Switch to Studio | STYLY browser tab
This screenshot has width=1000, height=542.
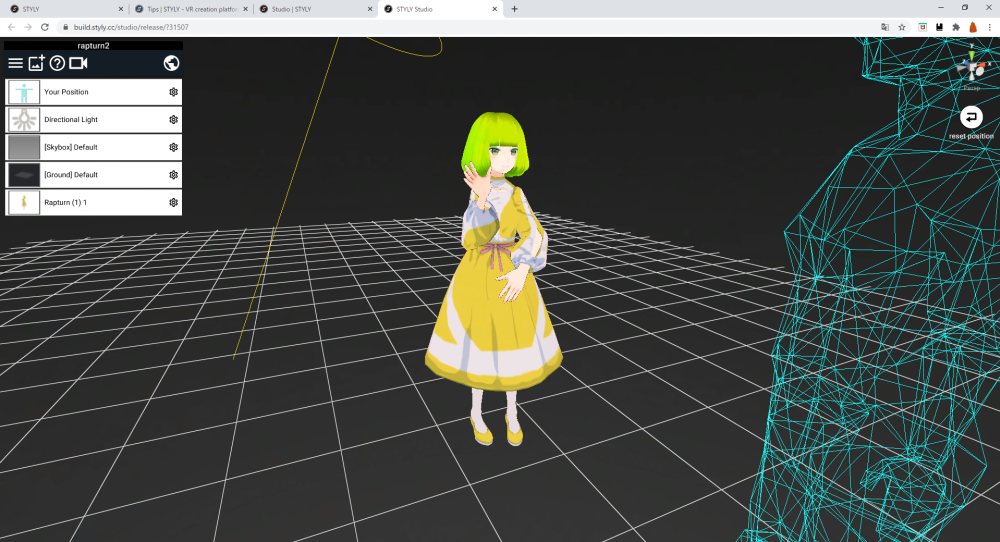[316, 9]
